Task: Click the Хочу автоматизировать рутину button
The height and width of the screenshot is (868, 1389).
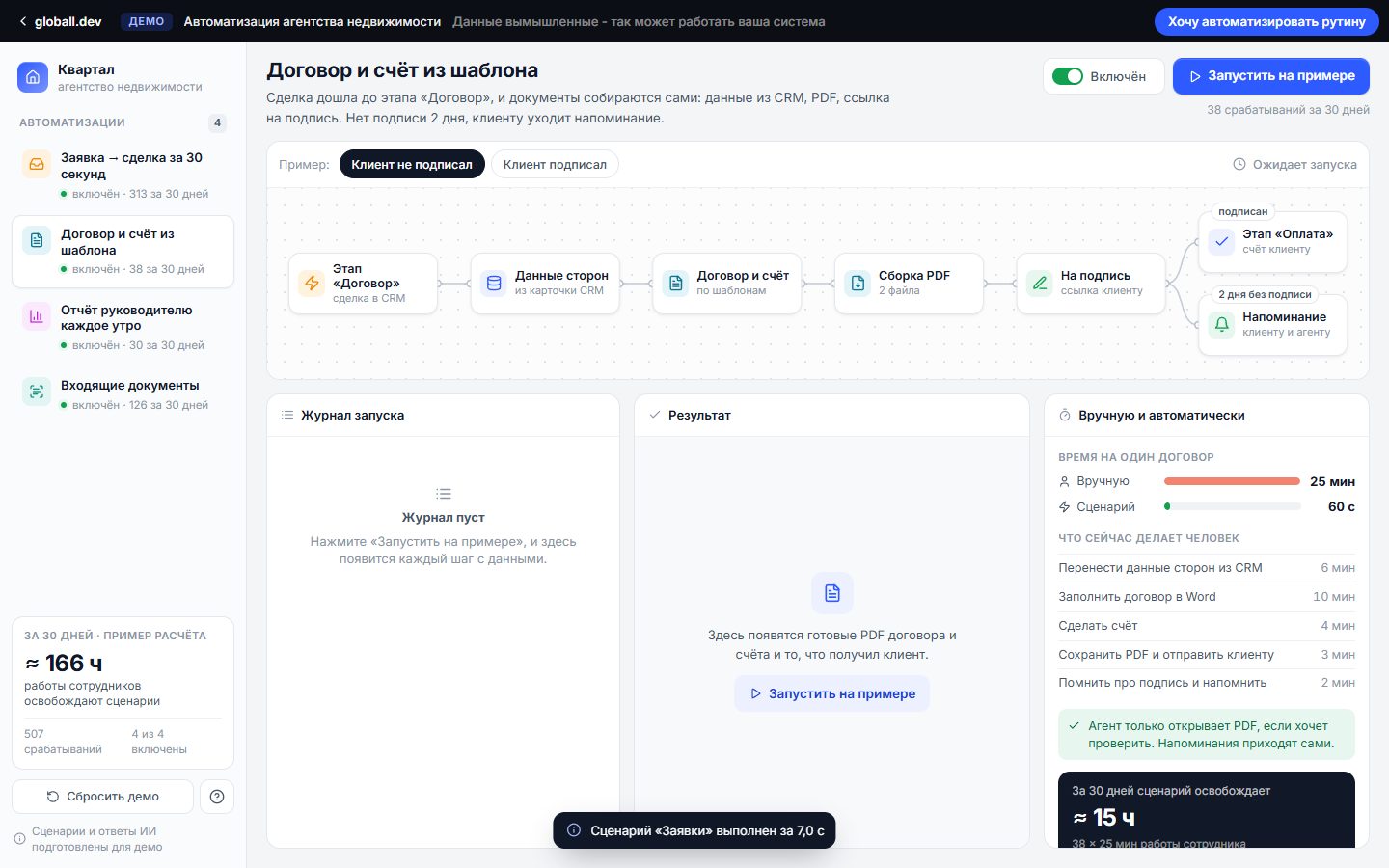Action: tap(1266, 21)
